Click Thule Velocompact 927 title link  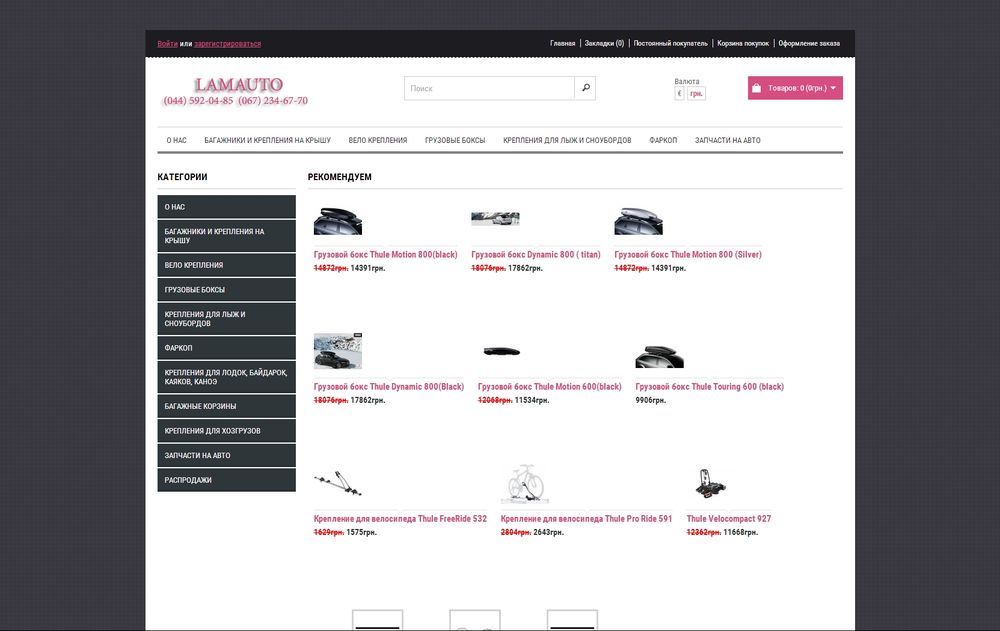(x=728, y=519)
